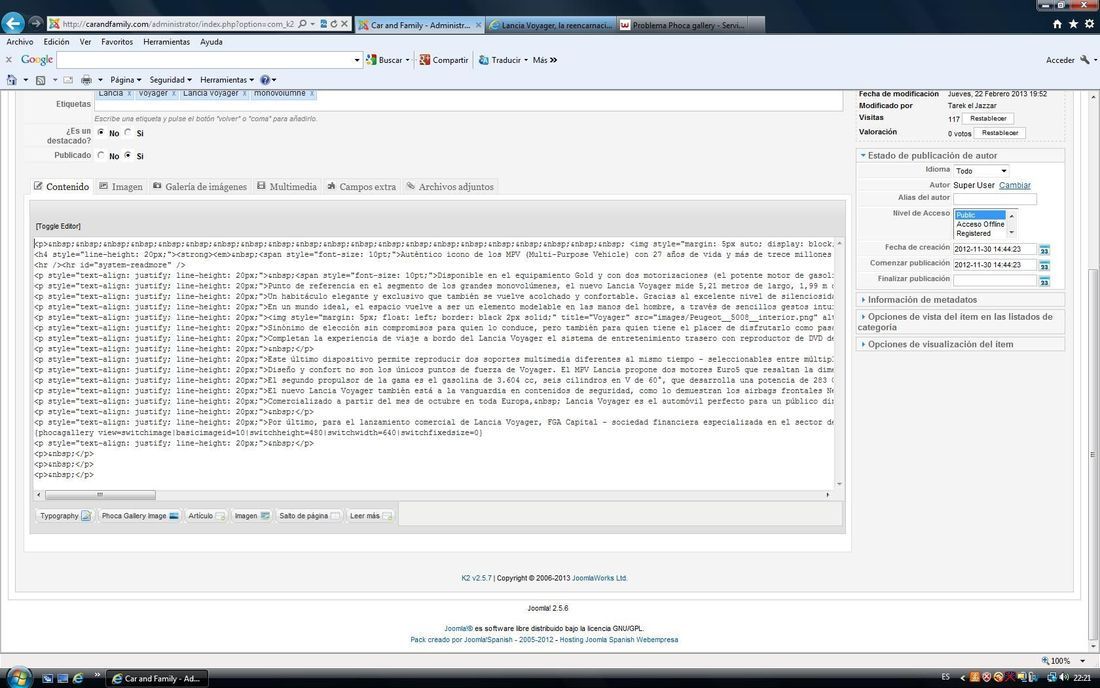This screenshot has height=688, width=1100.
Task: Open the Idioma dropdown showing Todo
Action: (981, 171)
